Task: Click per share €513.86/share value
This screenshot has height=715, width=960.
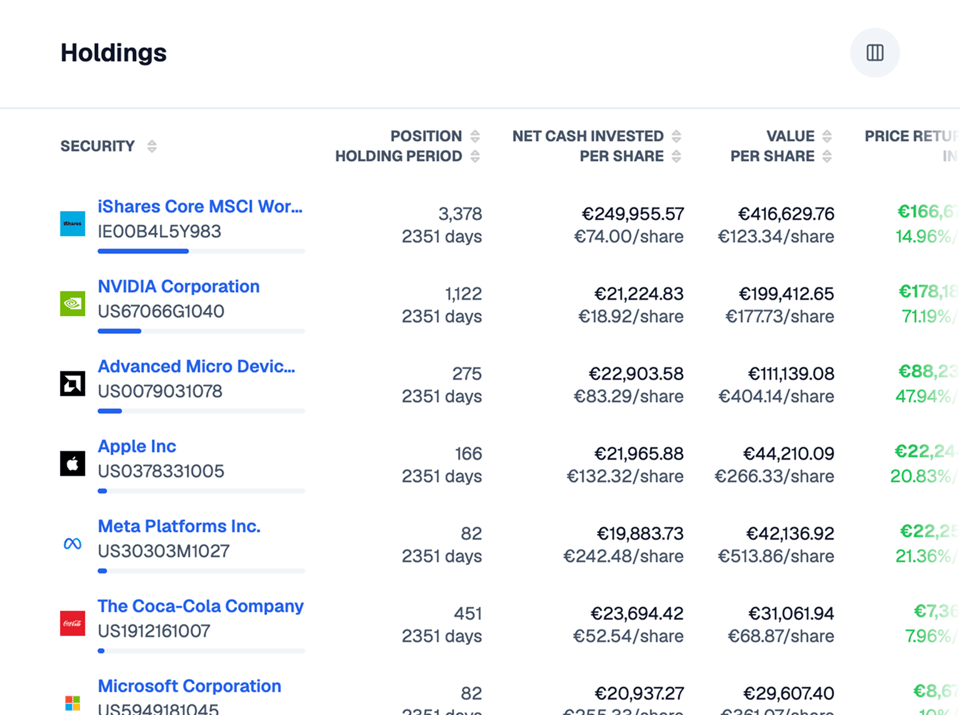Action: coord(776,556)
